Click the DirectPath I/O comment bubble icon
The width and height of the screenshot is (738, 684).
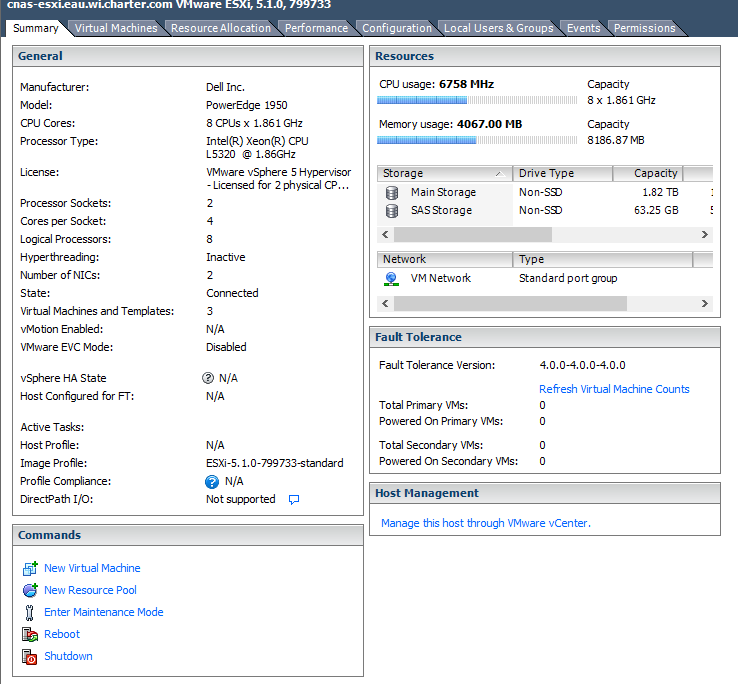point(294,499)
